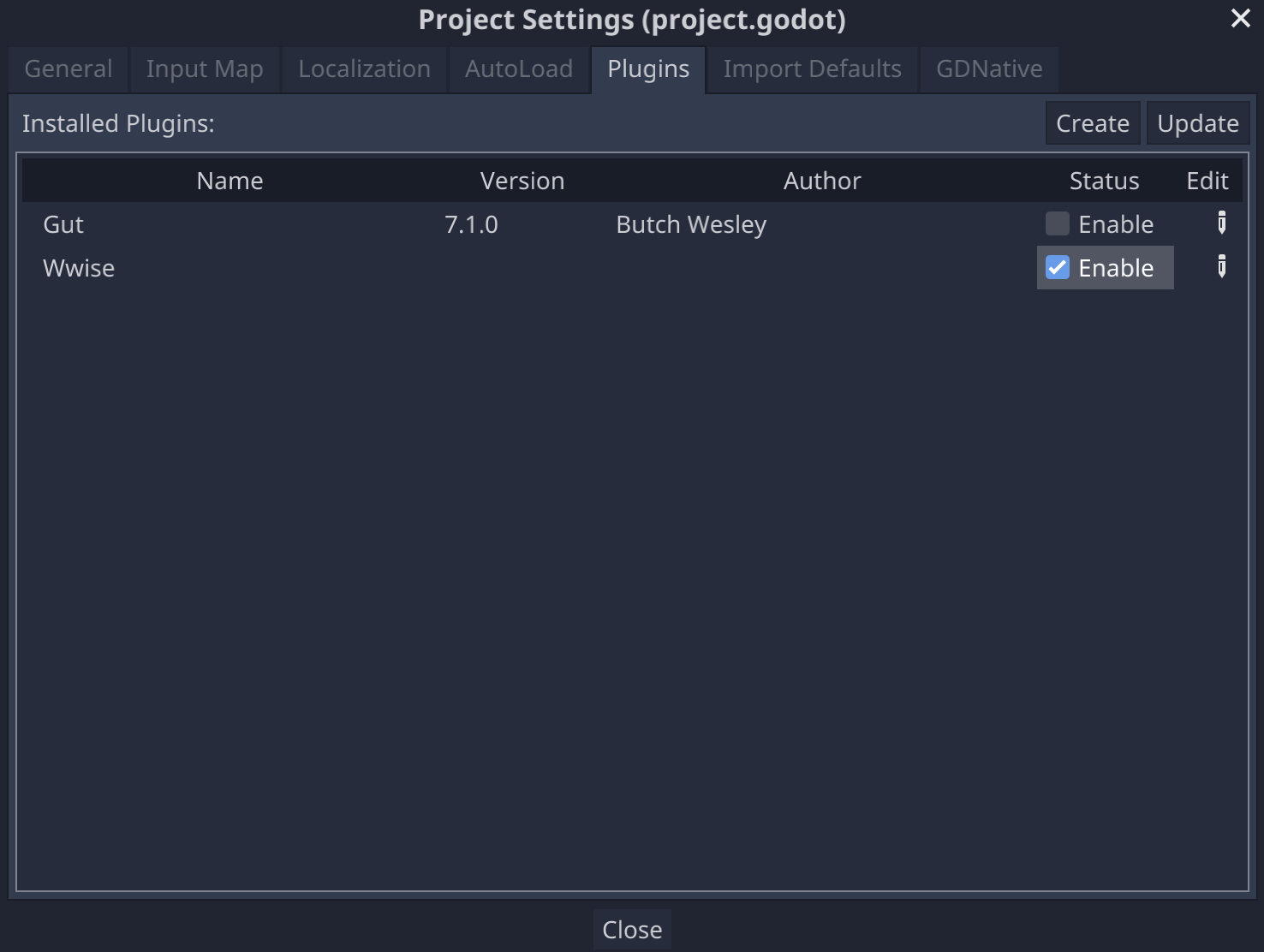Open the Input Map tab

205,69
